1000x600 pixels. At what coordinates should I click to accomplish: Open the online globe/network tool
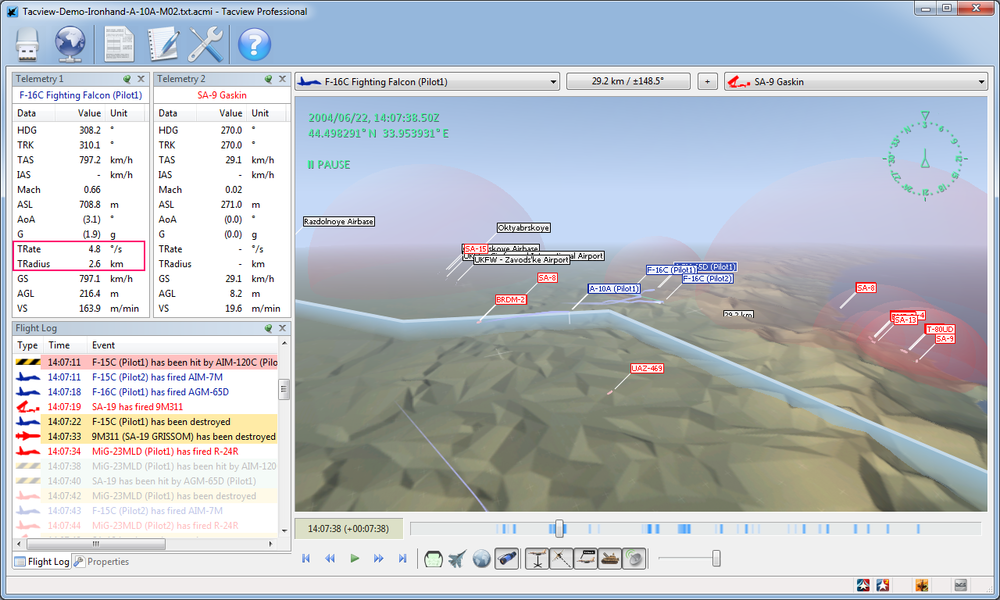coord(70,44)
